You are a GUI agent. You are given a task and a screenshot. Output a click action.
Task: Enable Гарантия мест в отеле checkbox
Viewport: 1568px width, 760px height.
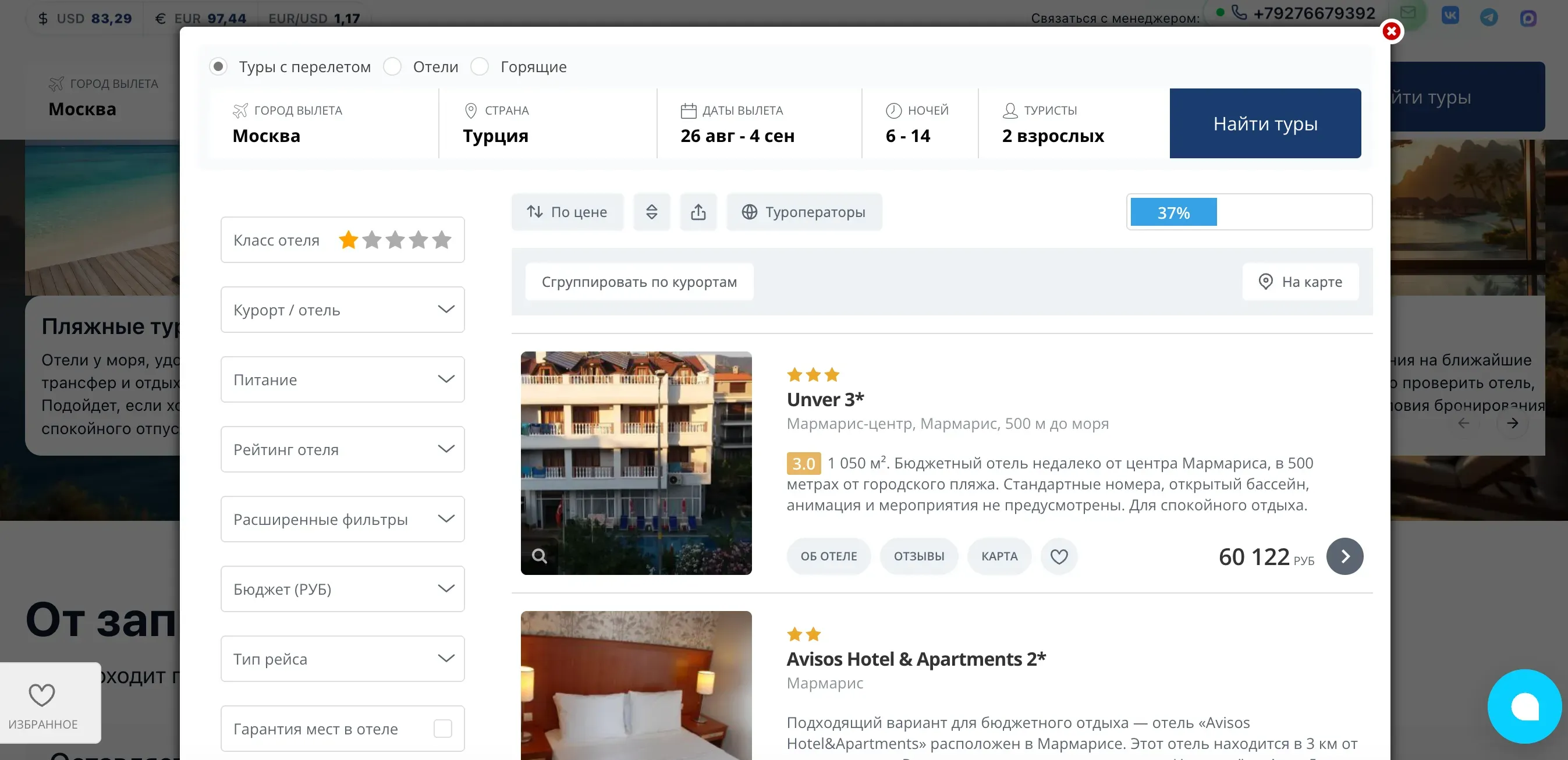point(442,729)
